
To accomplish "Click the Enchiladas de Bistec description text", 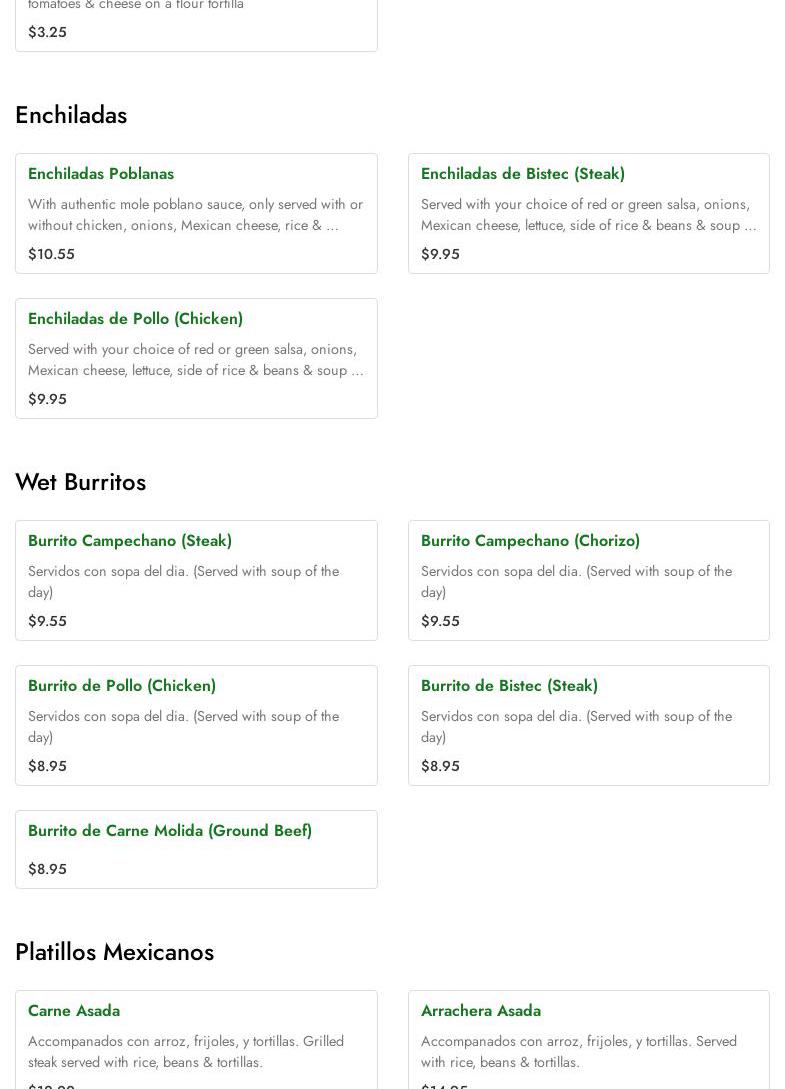I will (x=588, y=215).
